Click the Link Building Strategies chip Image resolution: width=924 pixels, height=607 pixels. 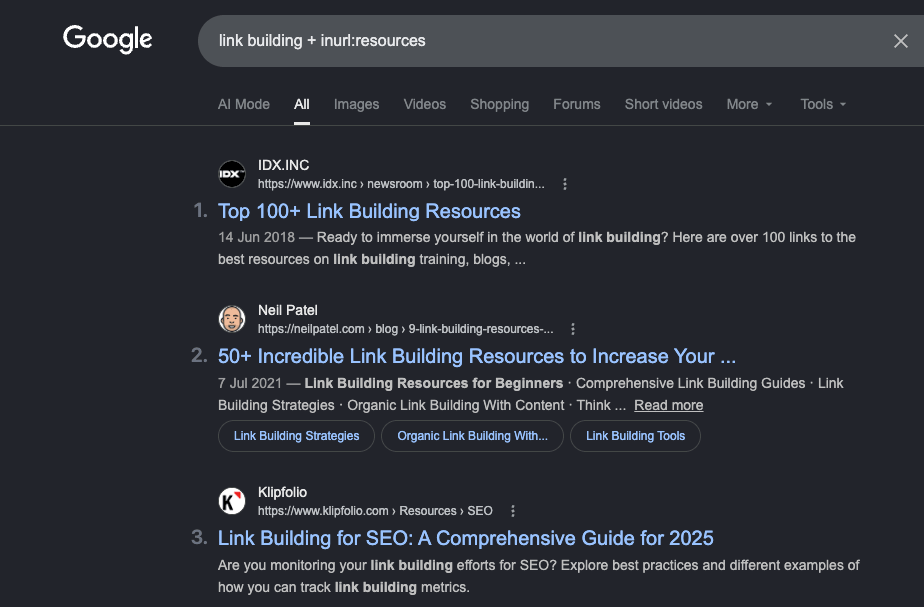pyautogui.click(x=296, y=436)
